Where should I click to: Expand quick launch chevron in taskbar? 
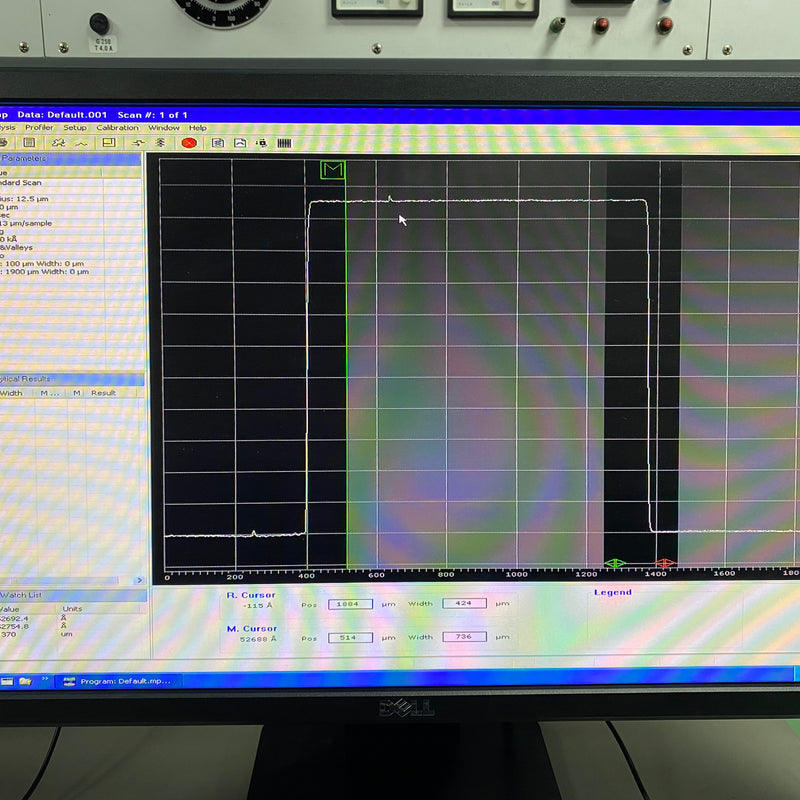45,679
